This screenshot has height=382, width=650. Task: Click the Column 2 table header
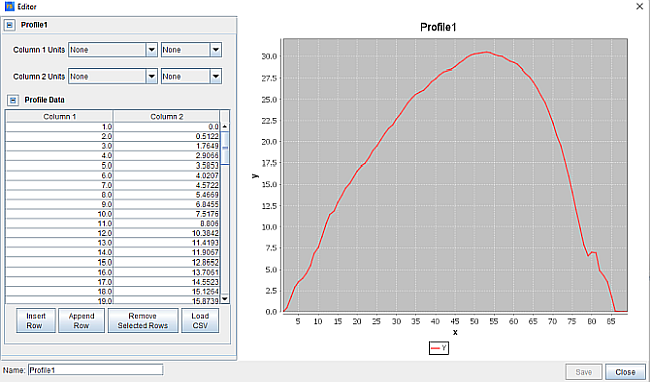166,116
